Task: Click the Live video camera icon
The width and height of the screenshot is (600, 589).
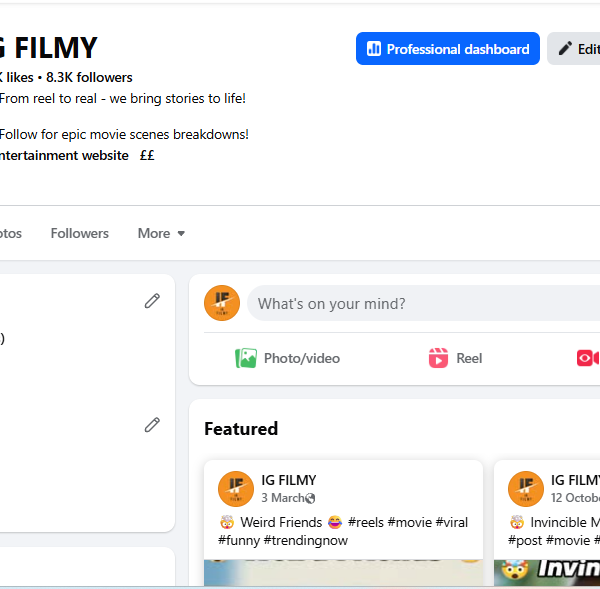Action: click(588, 358)
